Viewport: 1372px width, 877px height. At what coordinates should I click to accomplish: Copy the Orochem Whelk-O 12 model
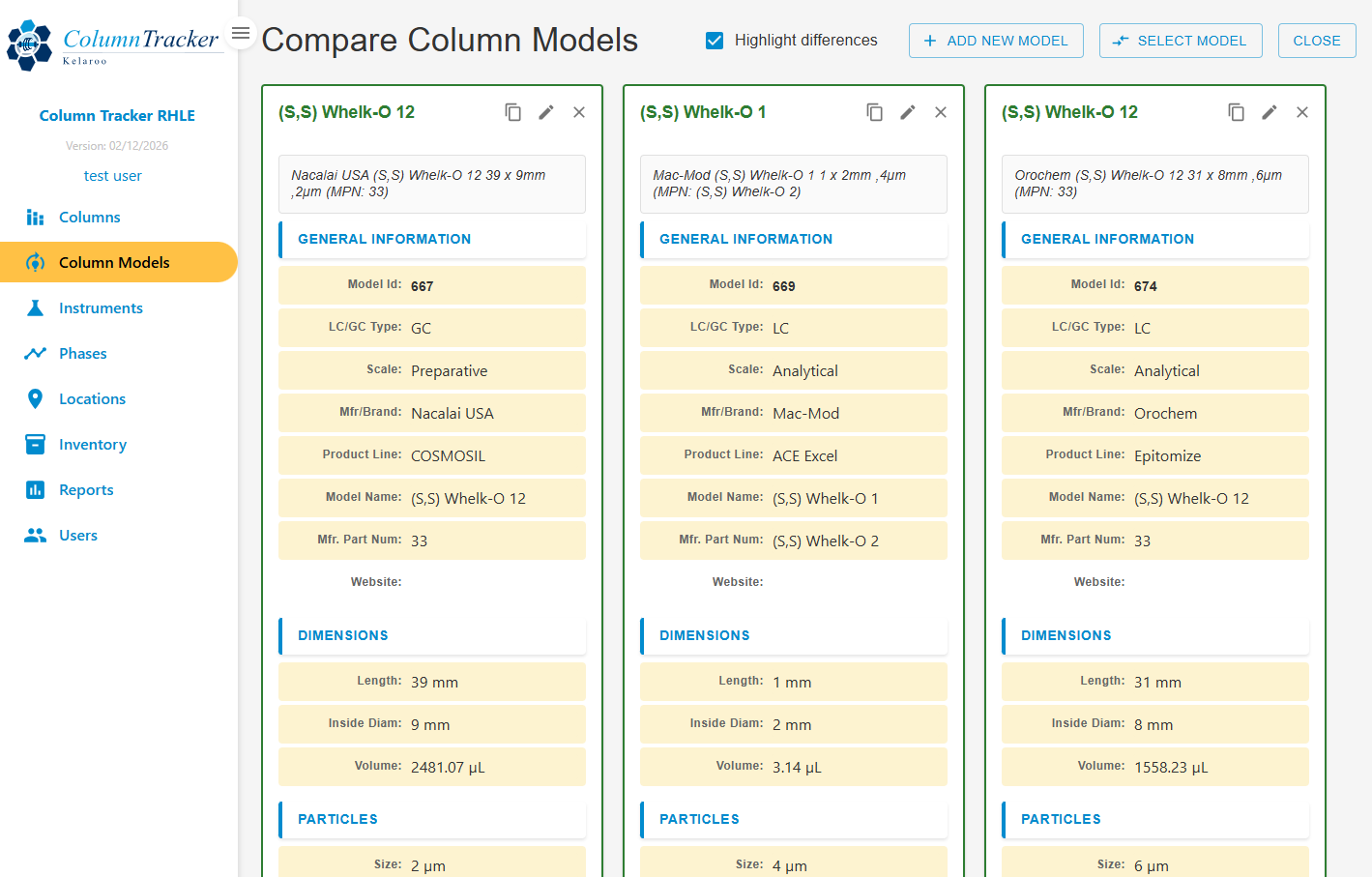1237,112
